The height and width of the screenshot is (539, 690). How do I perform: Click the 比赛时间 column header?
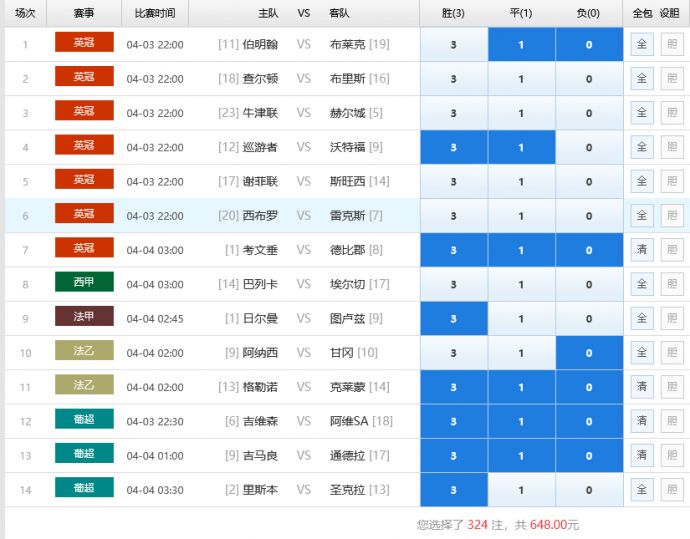[155, 14]
